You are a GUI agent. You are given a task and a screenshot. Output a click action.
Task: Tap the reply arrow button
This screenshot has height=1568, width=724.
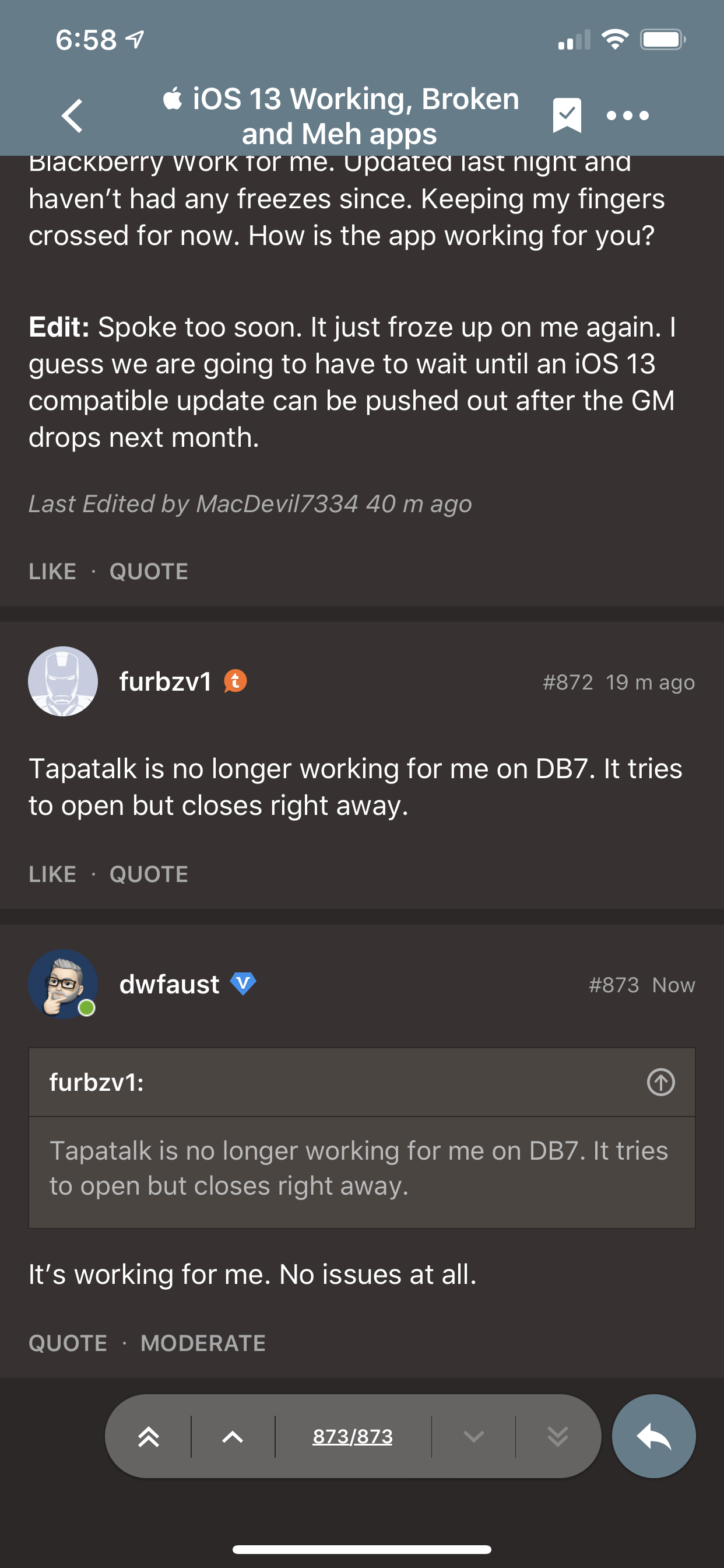point(653,1436)
